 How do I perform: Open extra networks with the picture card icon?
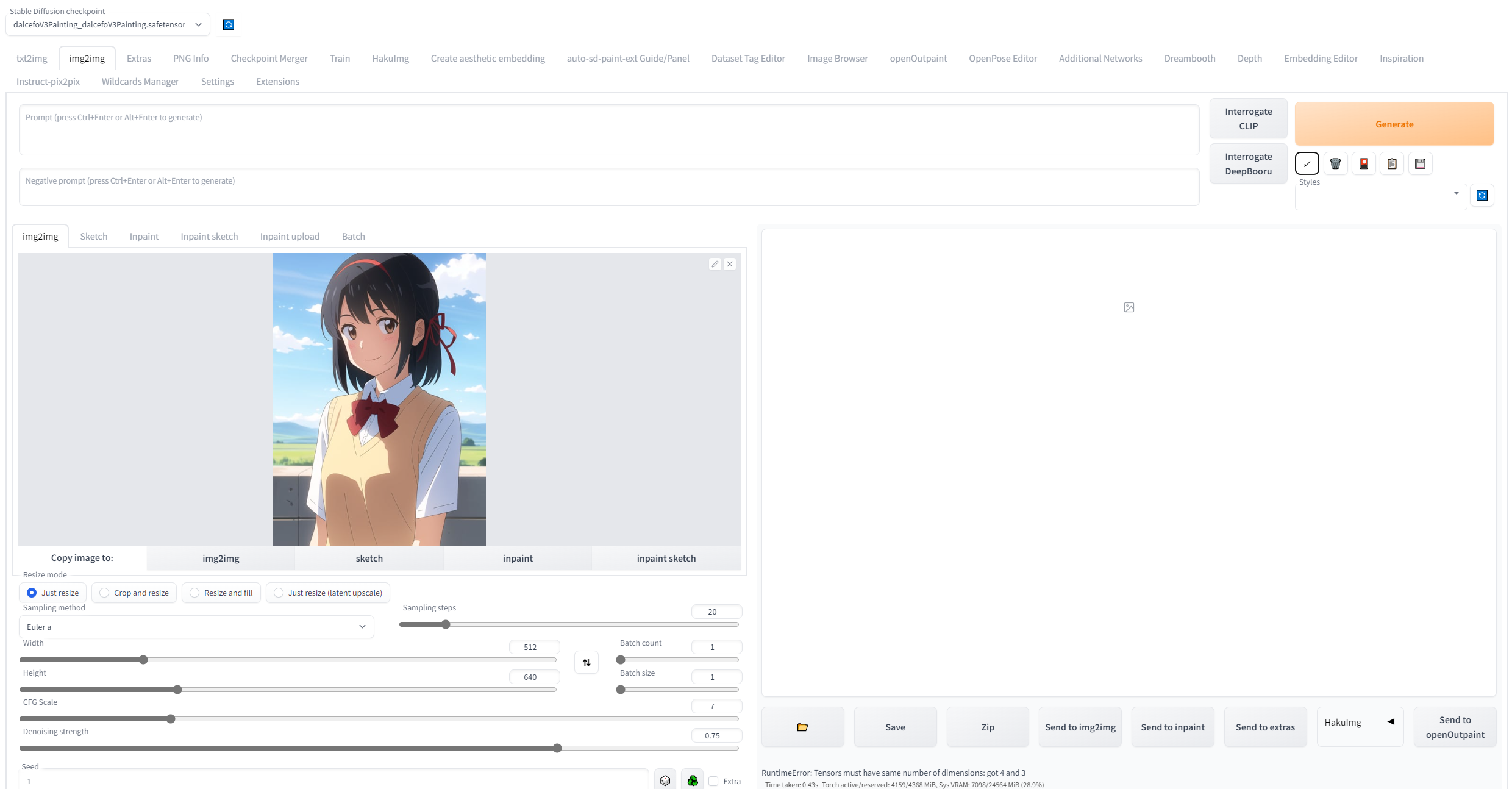pos(1364,163)
